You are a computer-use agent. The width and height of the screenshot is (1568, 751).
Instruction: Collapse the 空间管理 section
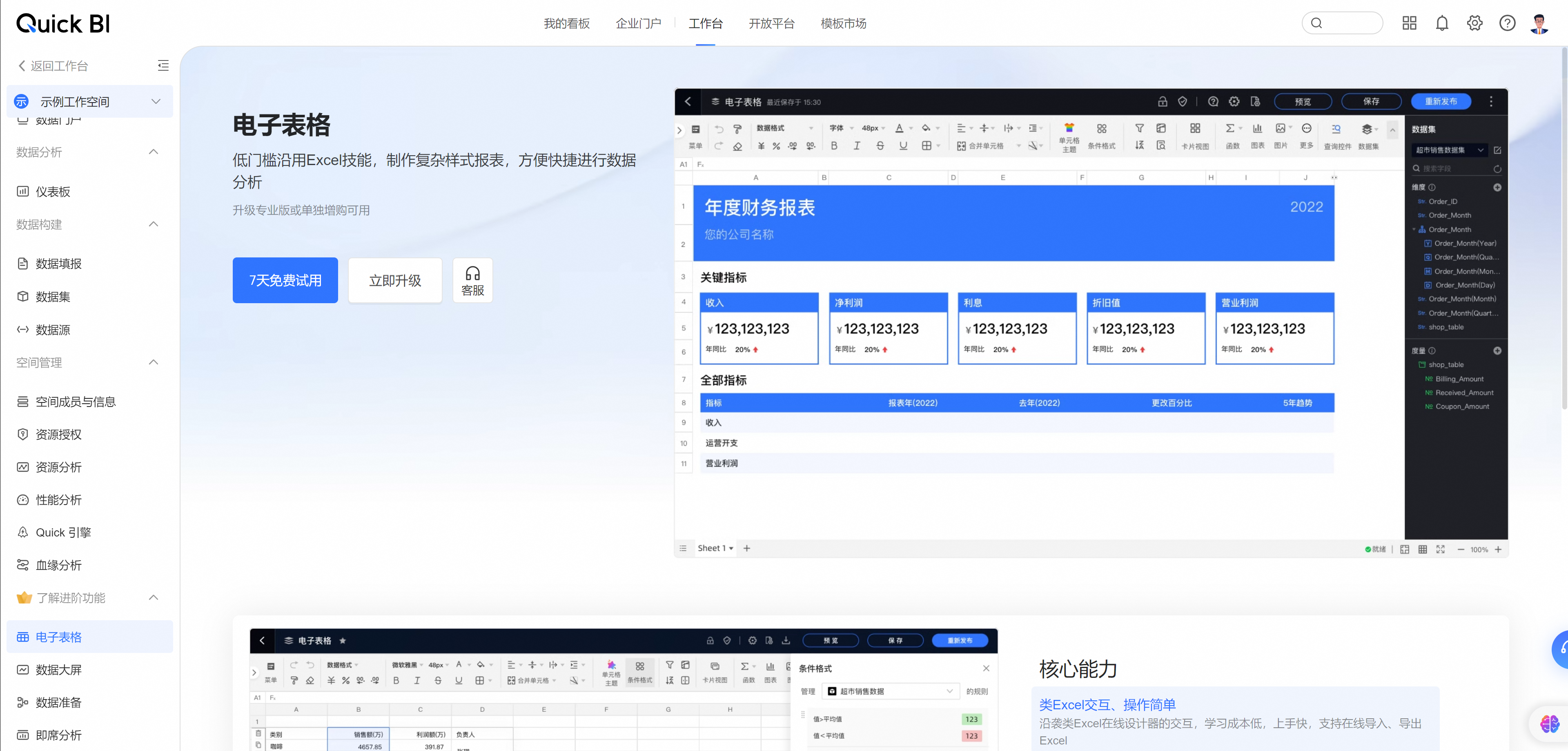tap(154, 362)
